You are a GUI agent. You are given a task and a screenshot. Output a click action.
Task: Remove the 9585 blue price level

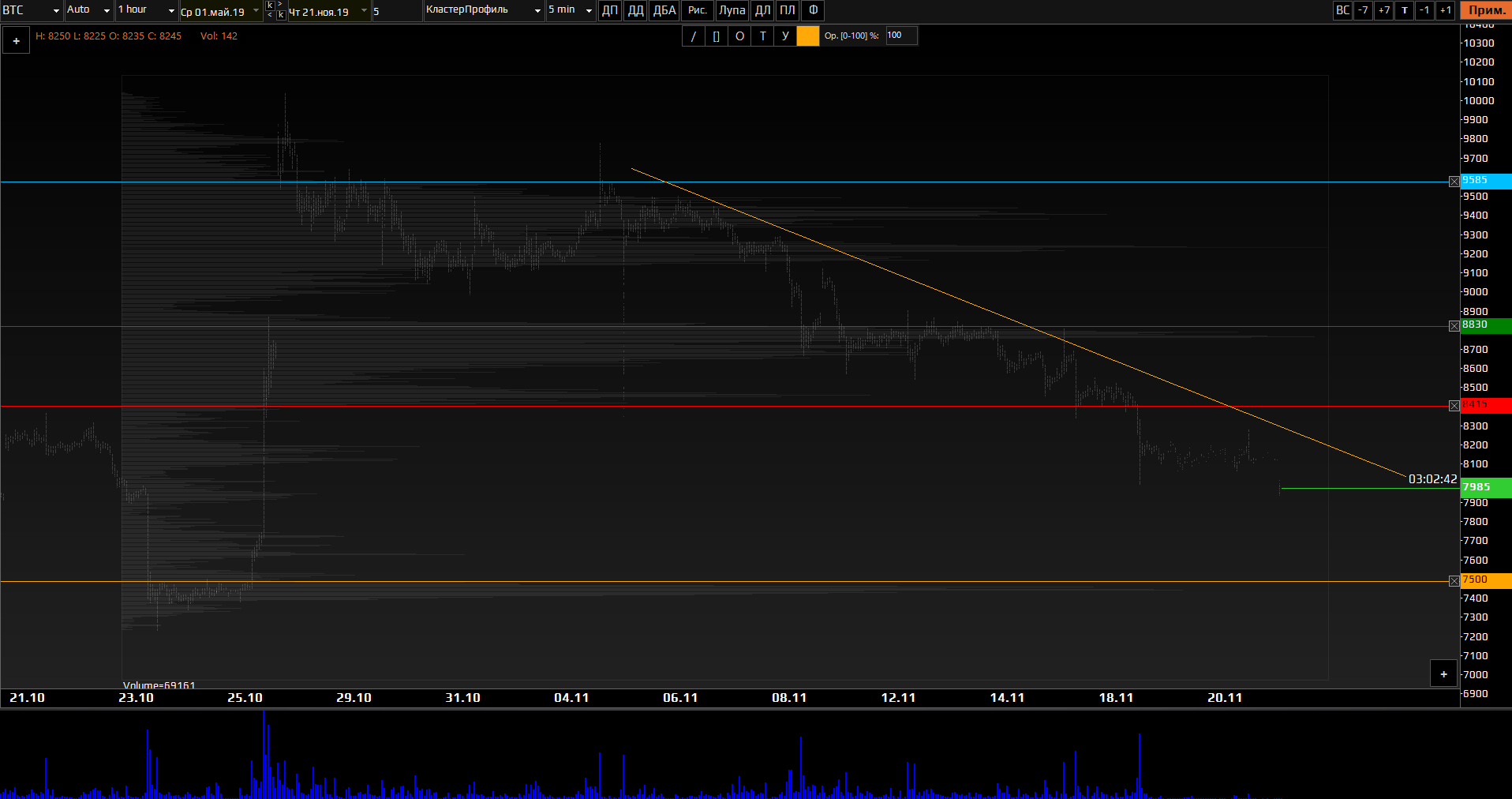[x=1454, y=182]
